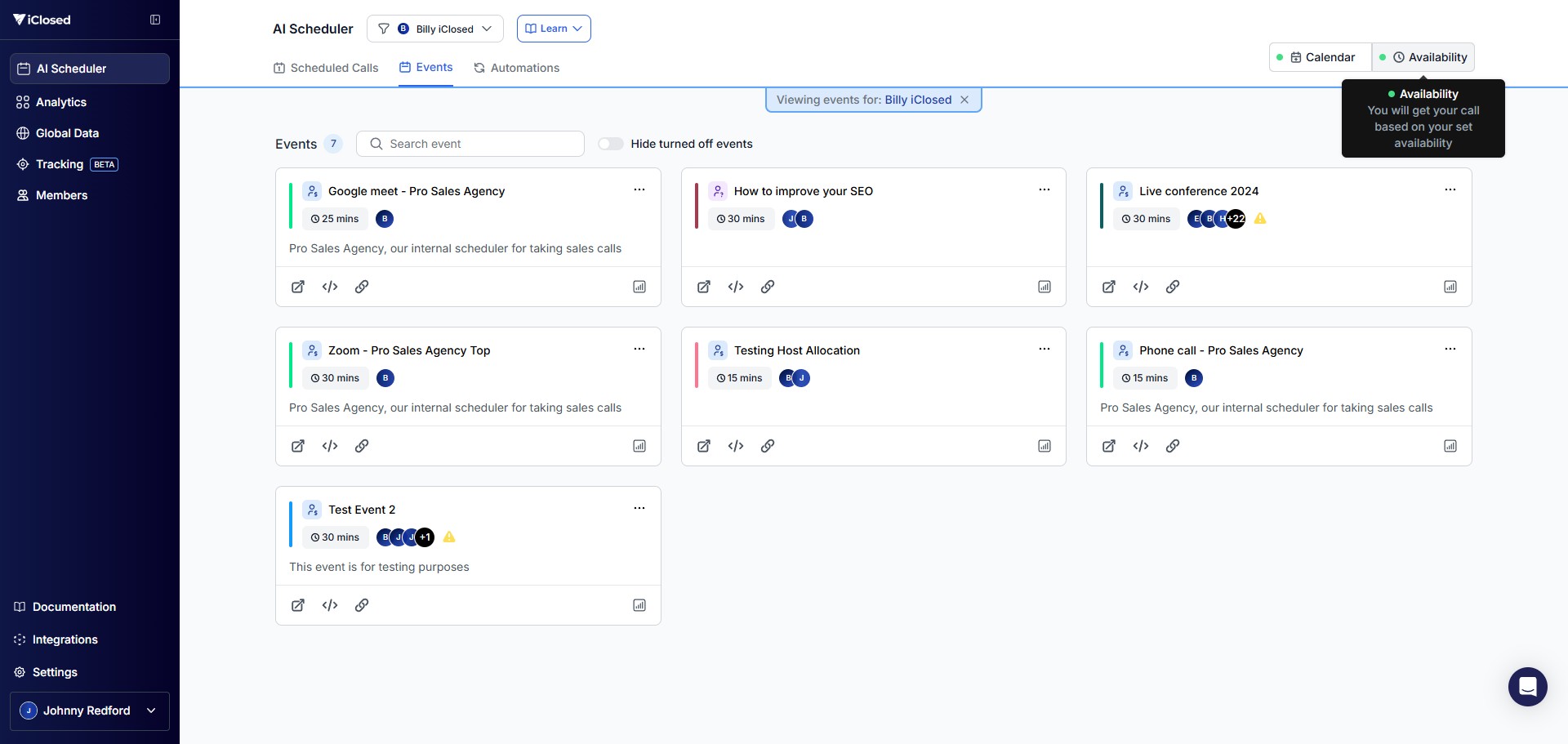The width and height of the screenshot is (1568, 744).
Task: Copy link icon on Live conference 2024
Action: (x=1173, y=287)
